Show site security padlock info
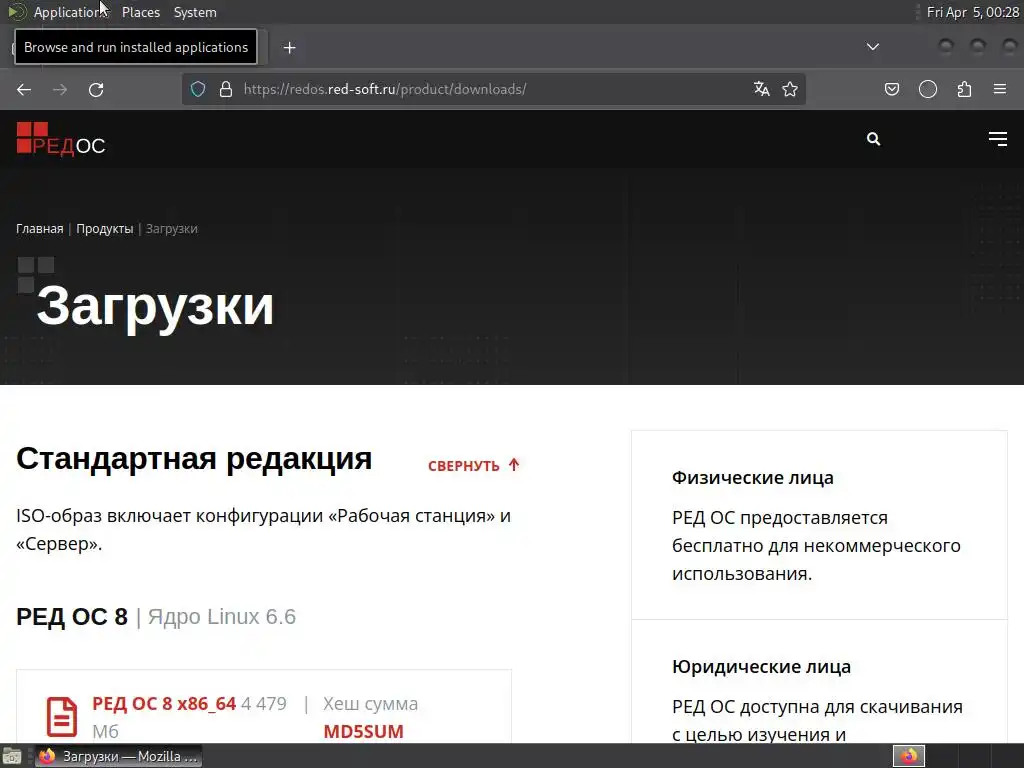This screenshot has height=768, width=1024. (x=226, y=89)
